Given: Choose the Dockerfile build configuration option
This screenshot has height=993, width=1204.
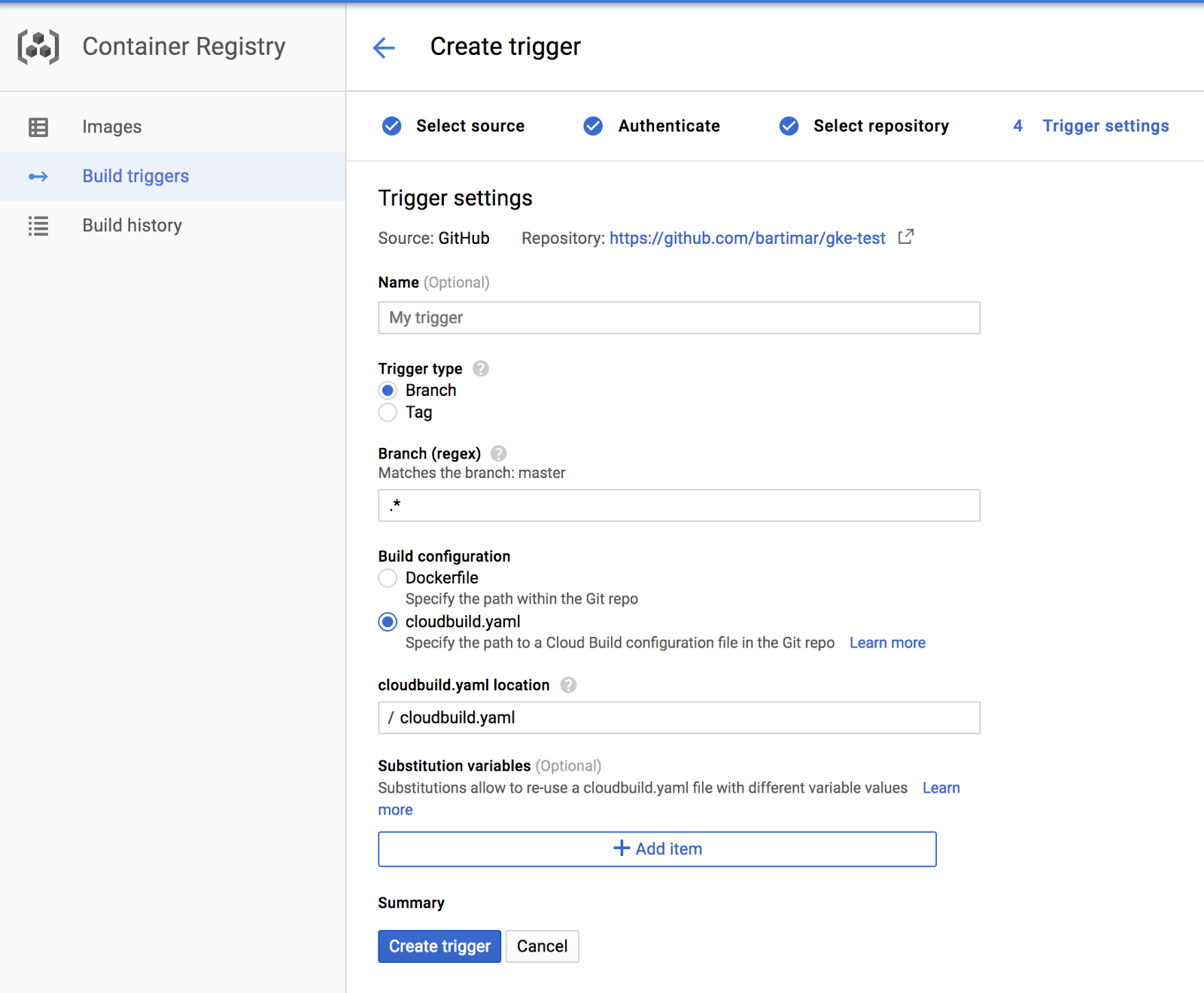Looking at the screenshot, I should point(388,578).
